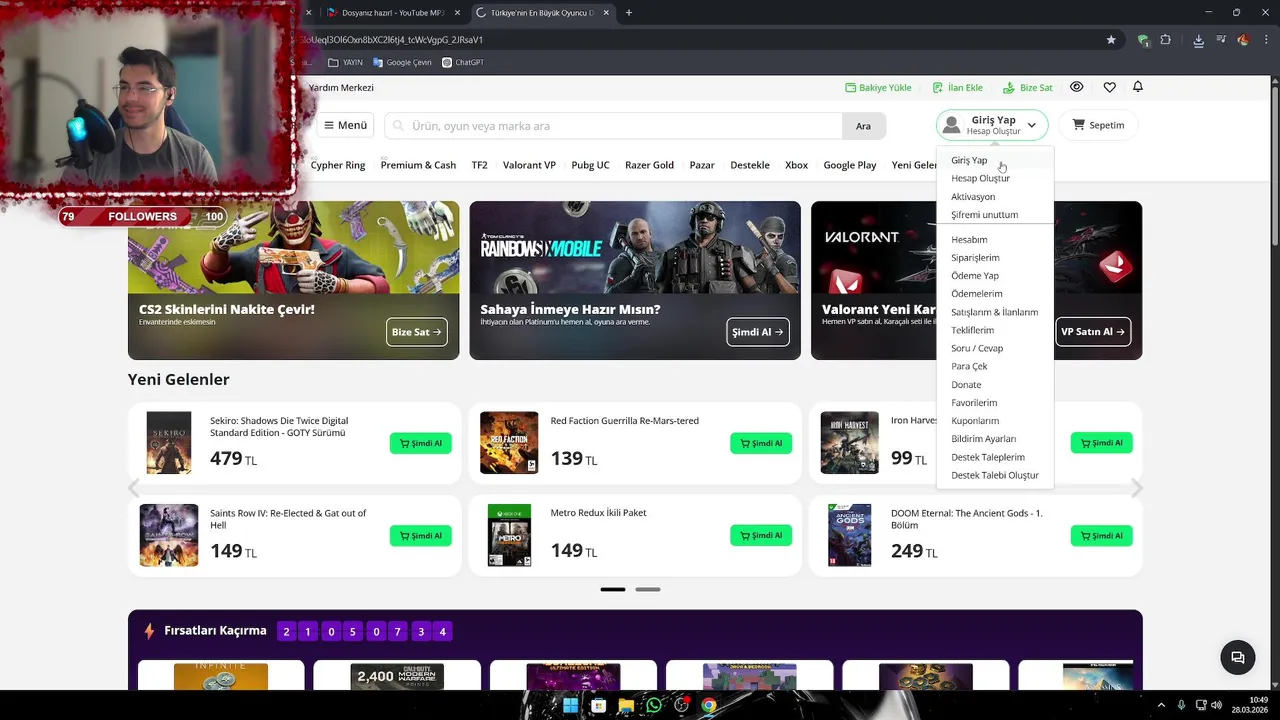
Task: Click VP Satın Al on Valorant banner
Action: 1093,332
